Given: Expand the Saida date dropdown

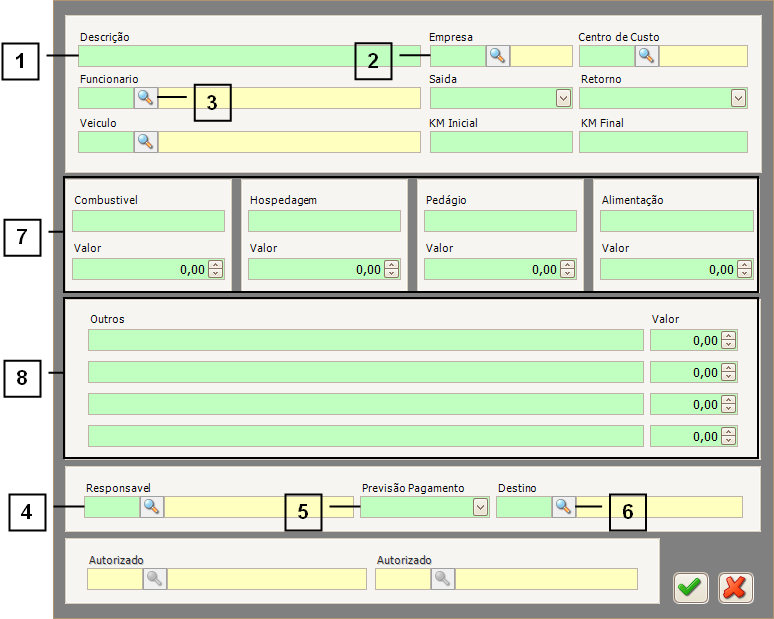Looking at the screenshot, I should pos(563,98).
